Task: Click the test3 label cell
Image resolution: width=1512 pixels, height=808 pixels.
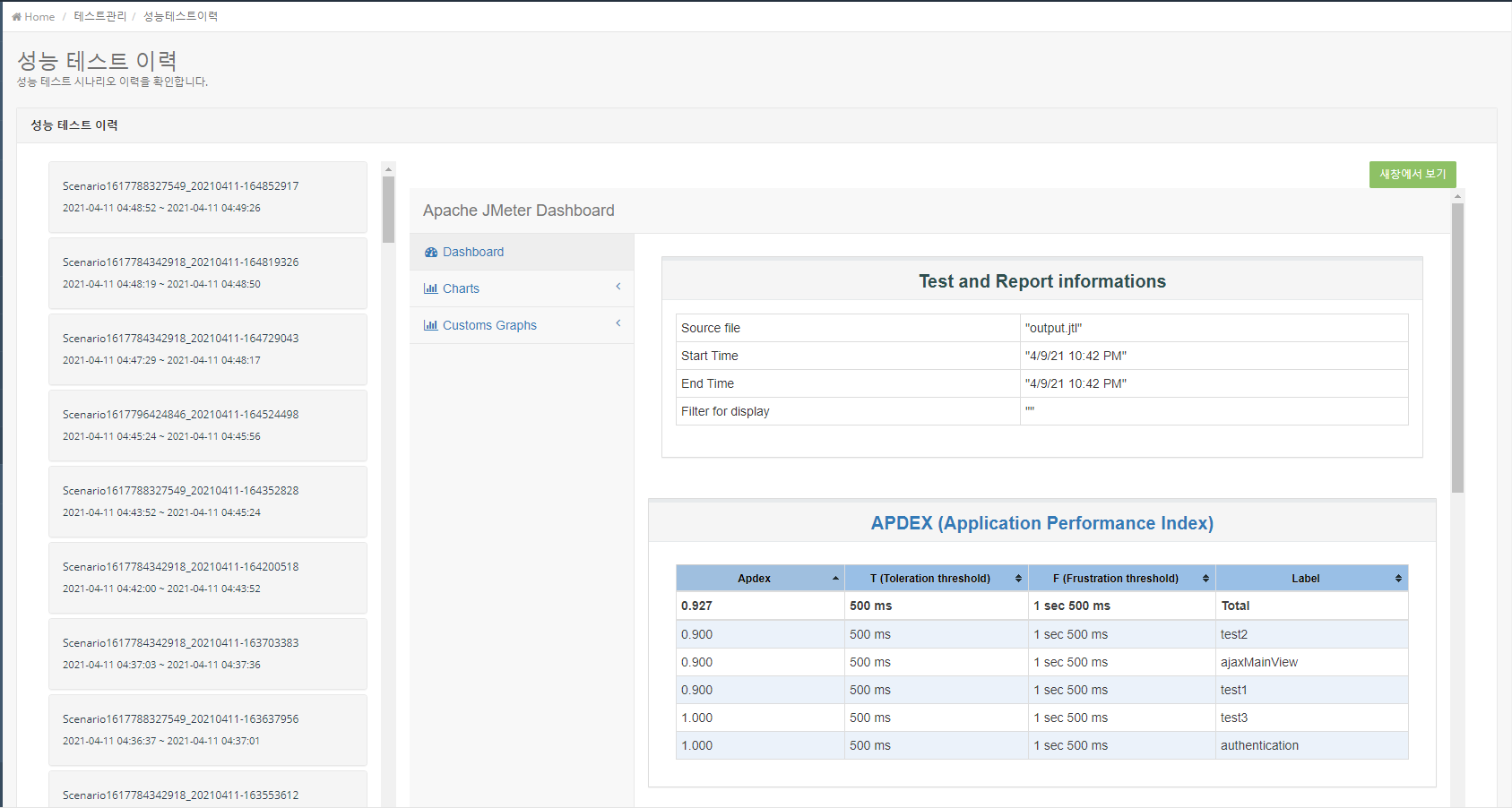Action: coord(1311,718)
